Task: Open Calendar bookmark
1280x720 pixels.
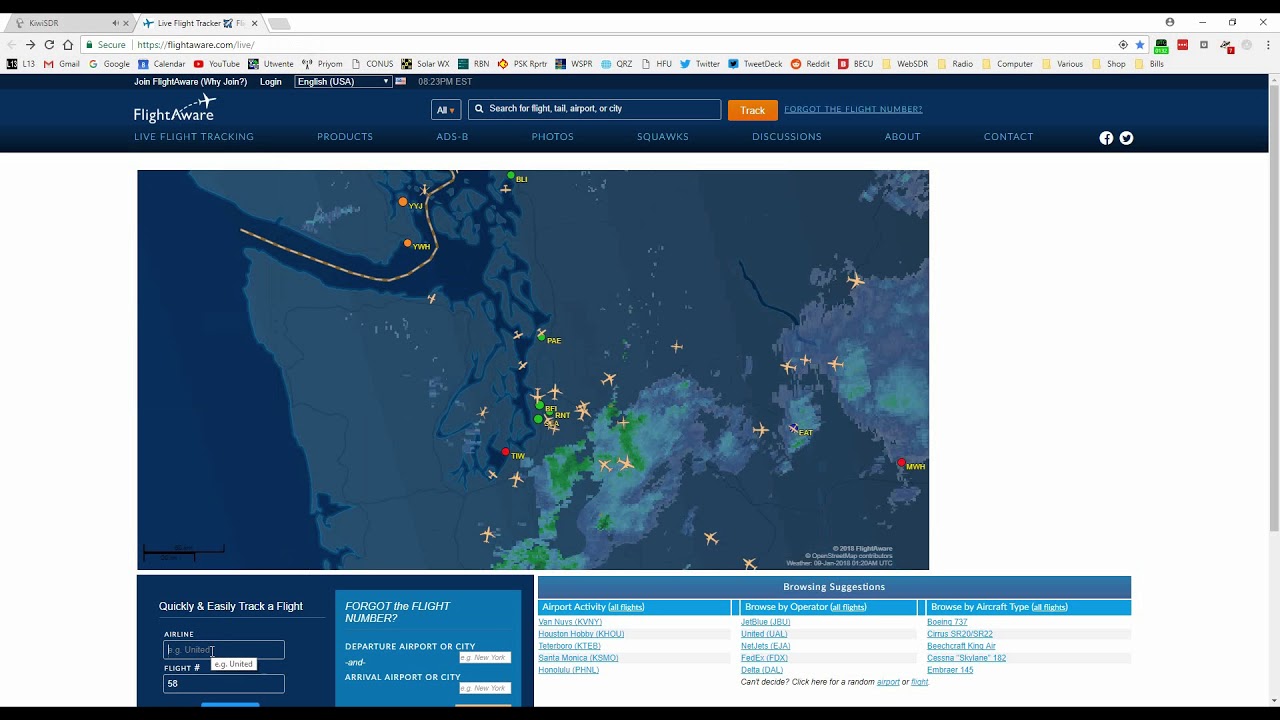Action: [x=162, y=64]
